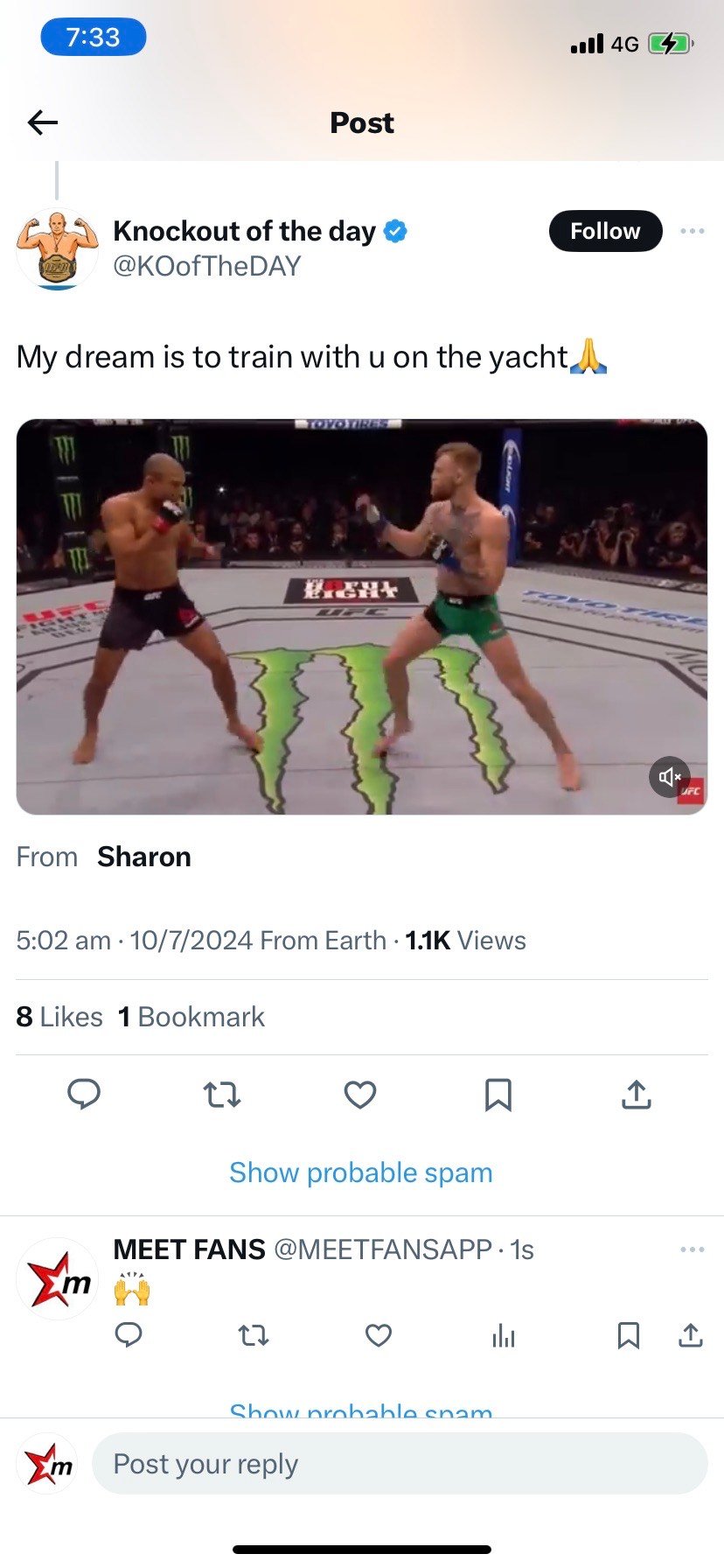Bookmark the main post
This screenshot has width=724, height=1568.
click(498, 1095)
